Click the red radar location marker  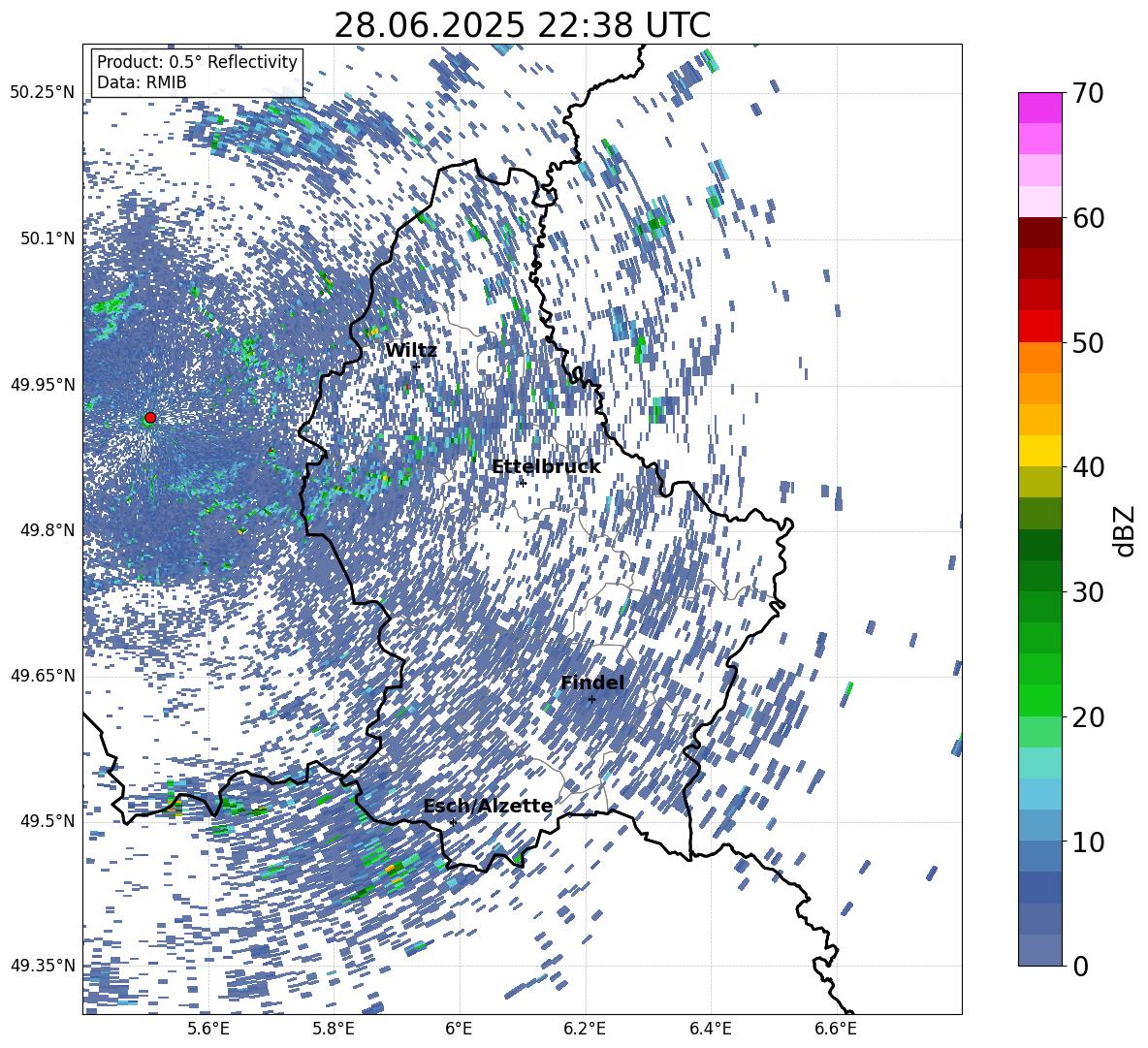click(x=150, y=418)
